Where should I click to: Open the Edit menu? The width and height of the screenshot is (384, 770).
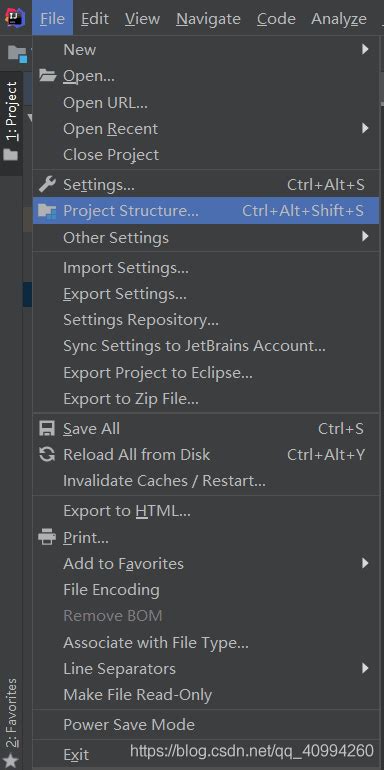pyautogui.click(x=95, y=19)
